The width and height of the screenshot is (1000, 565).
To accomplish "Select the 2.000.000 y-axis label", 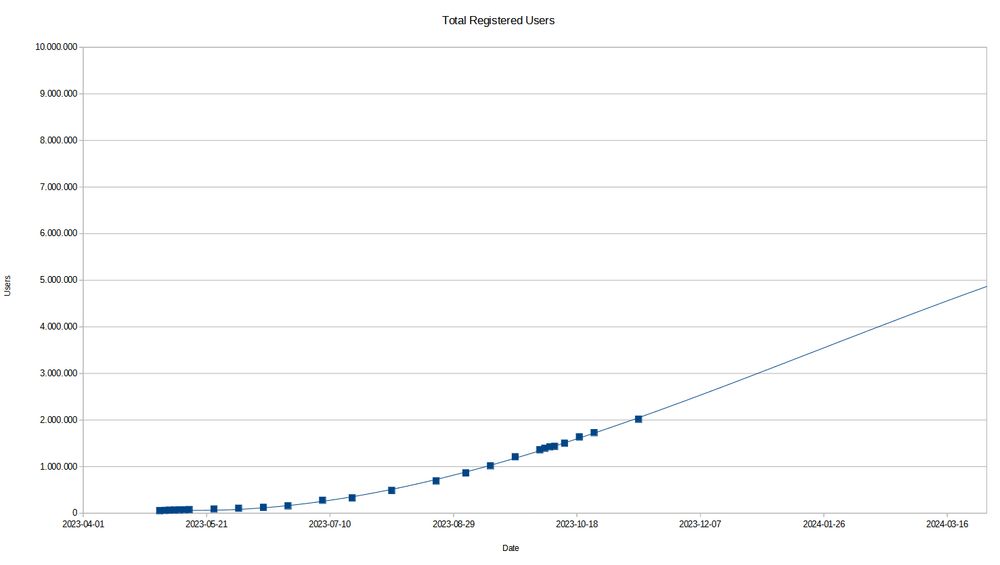I will tap(59, 420).
